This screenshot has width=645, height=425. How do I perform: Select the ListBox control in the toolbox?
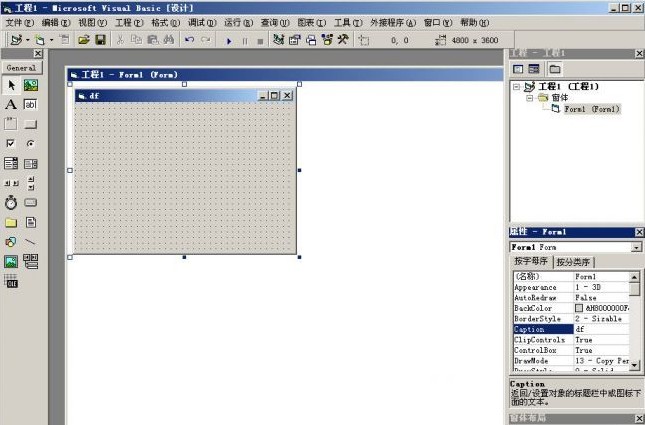[x=30, y=163]
